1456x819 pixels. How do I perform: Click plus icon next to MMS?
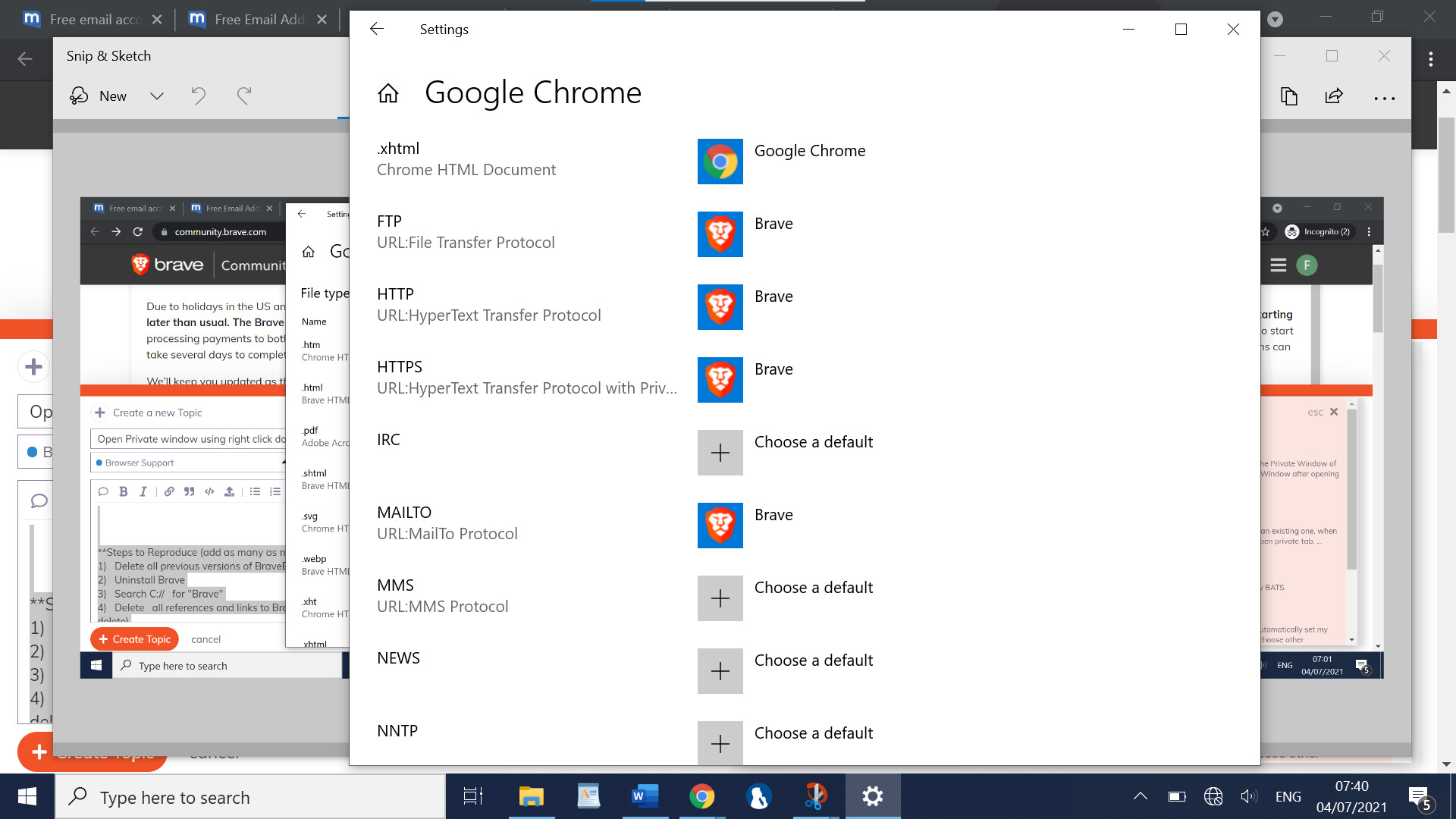click(720, 598)
